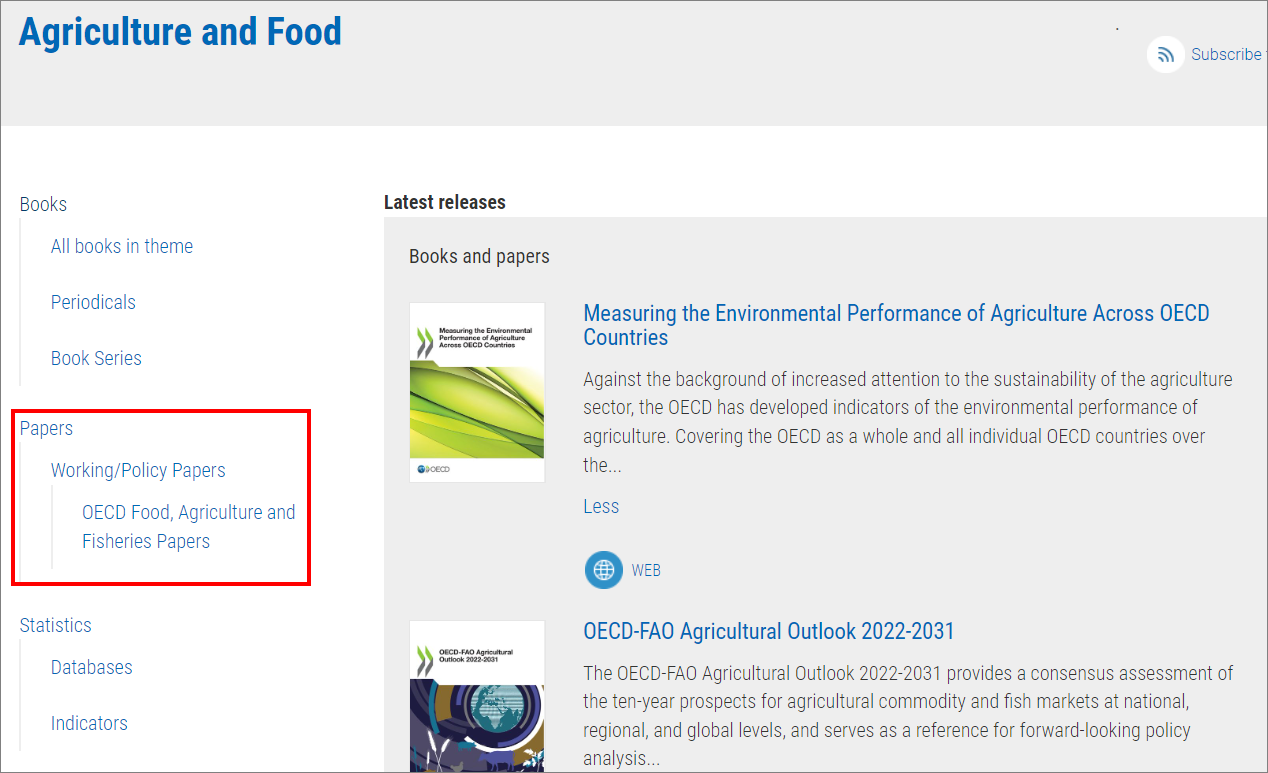Click the Agriculture and Food page heading

click(x=180, y=32)
